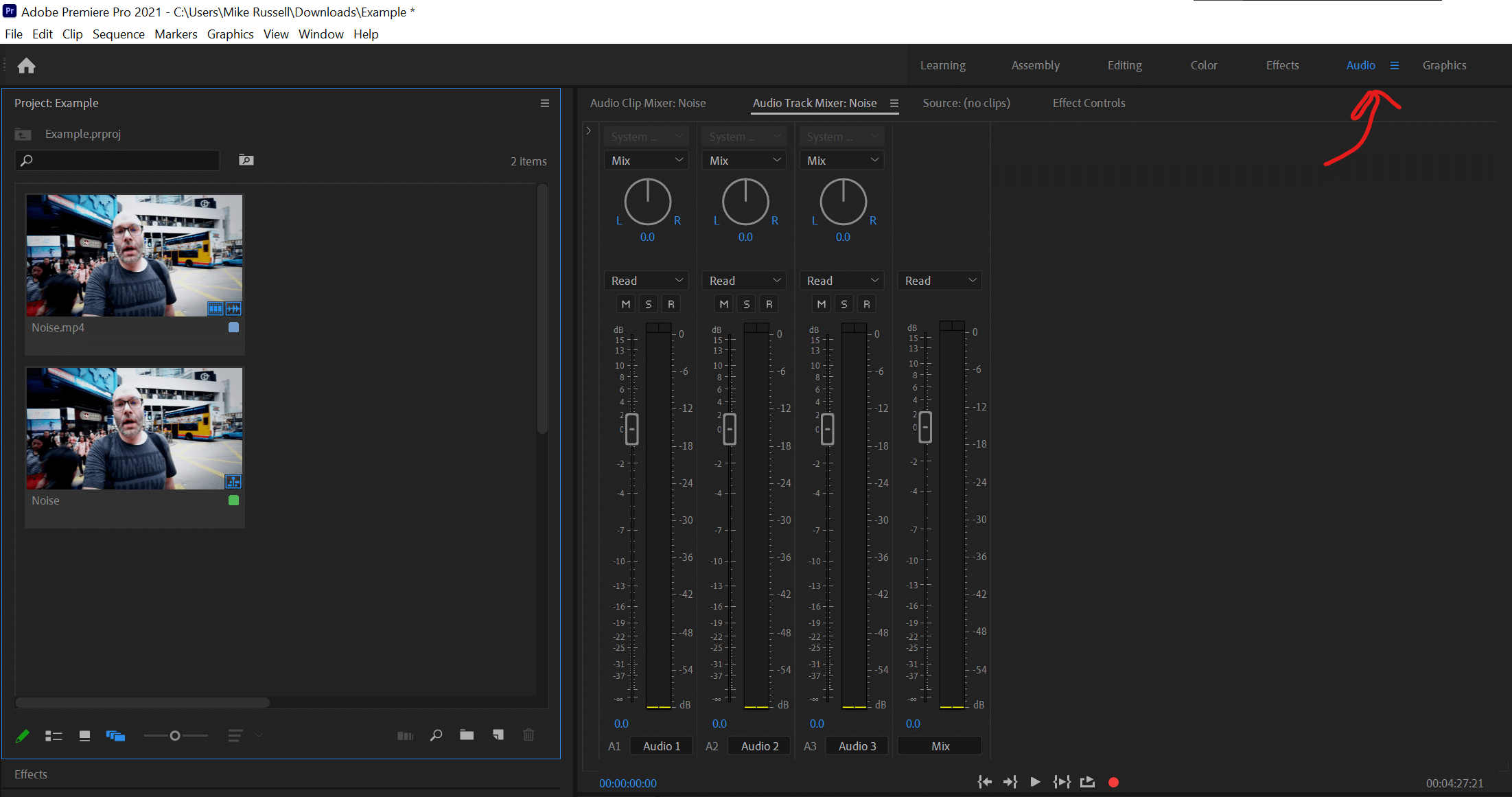Click the Sequence menu item
The width and height of the screenshot is (1512, 797).
click(117, 34)
